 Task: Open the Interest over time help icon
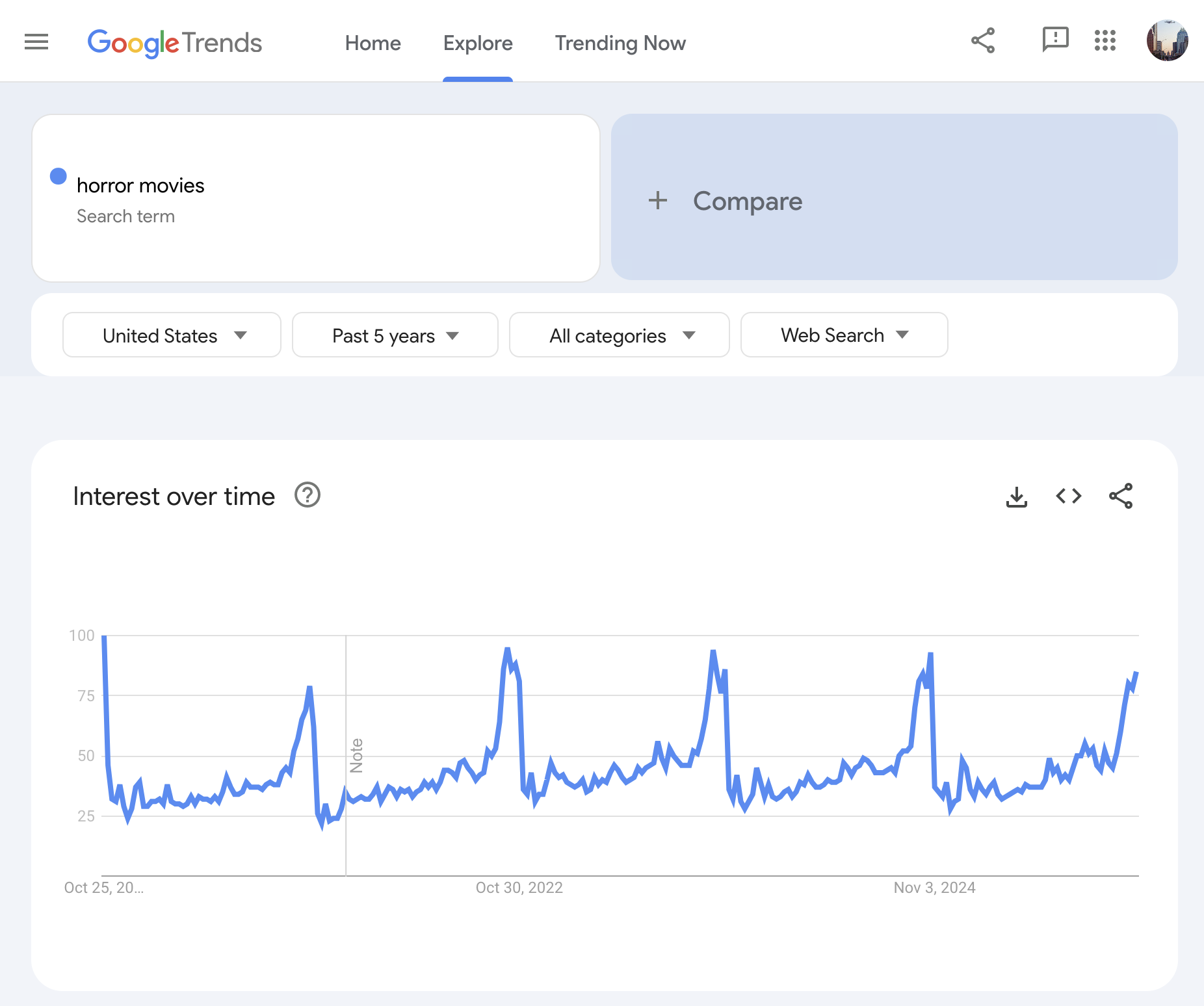pos(308,495)
